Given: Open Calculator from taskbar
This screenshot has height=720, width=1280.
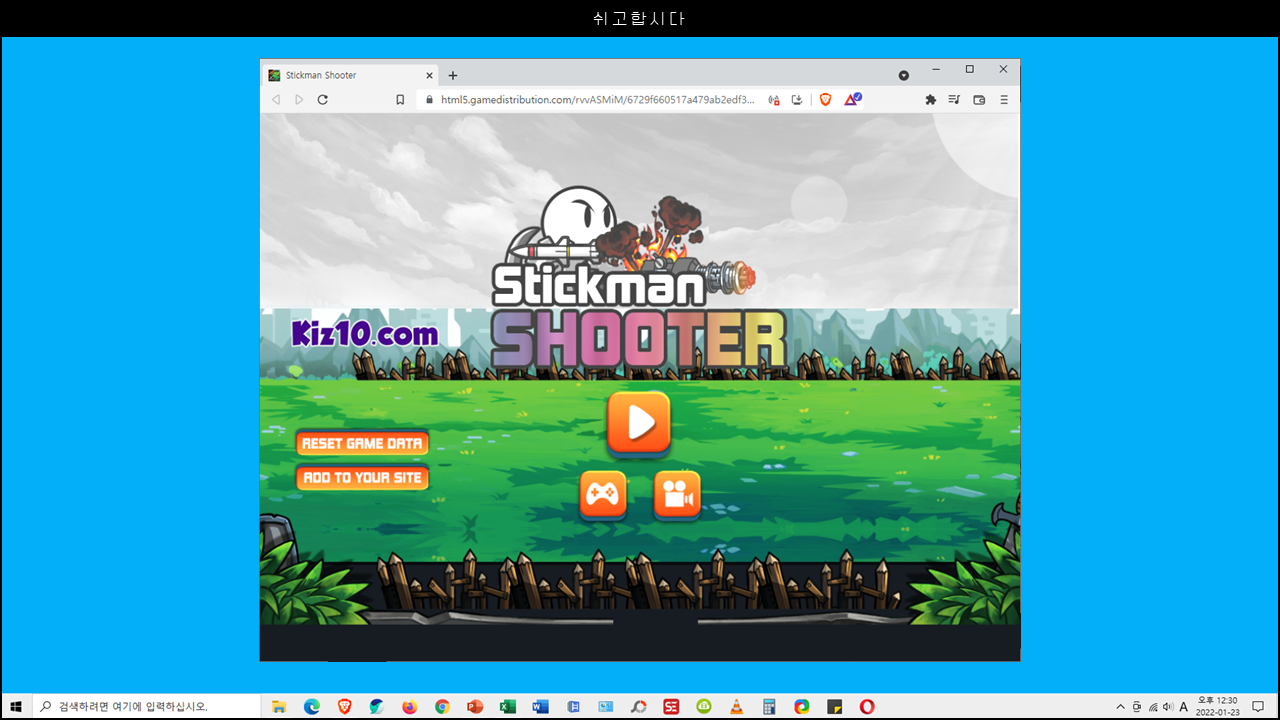Looking at the screenshot, I should pos(769,707).
